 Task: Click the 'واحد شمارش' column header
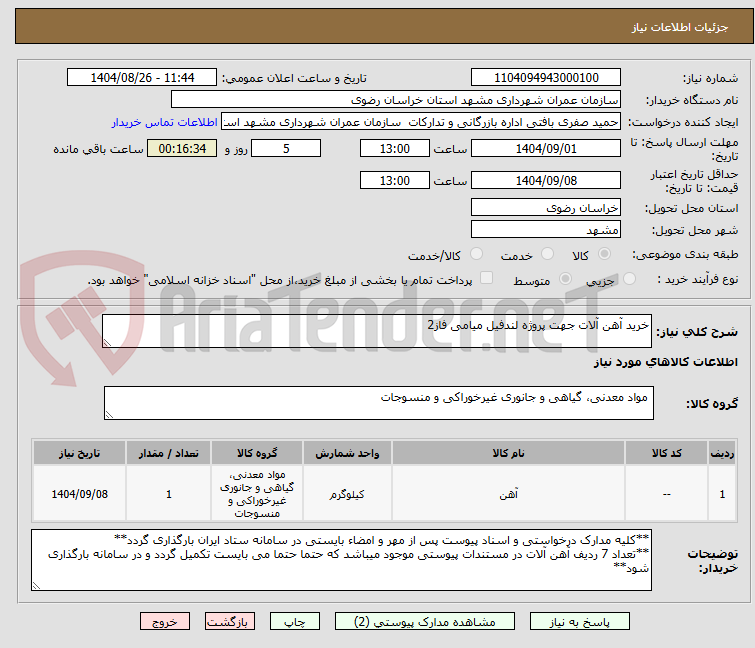click(347, 453)
